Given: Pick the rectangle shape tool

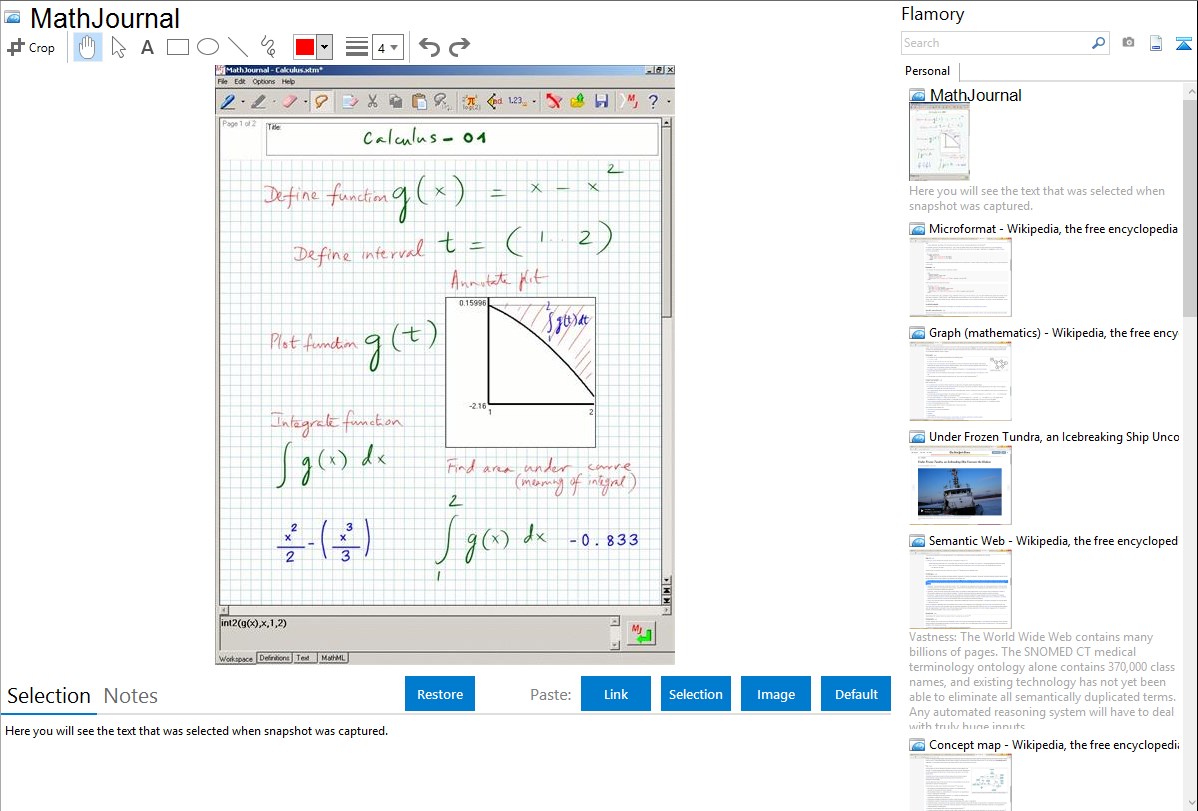Looking at the screenshot, I should tap(177, 47).
